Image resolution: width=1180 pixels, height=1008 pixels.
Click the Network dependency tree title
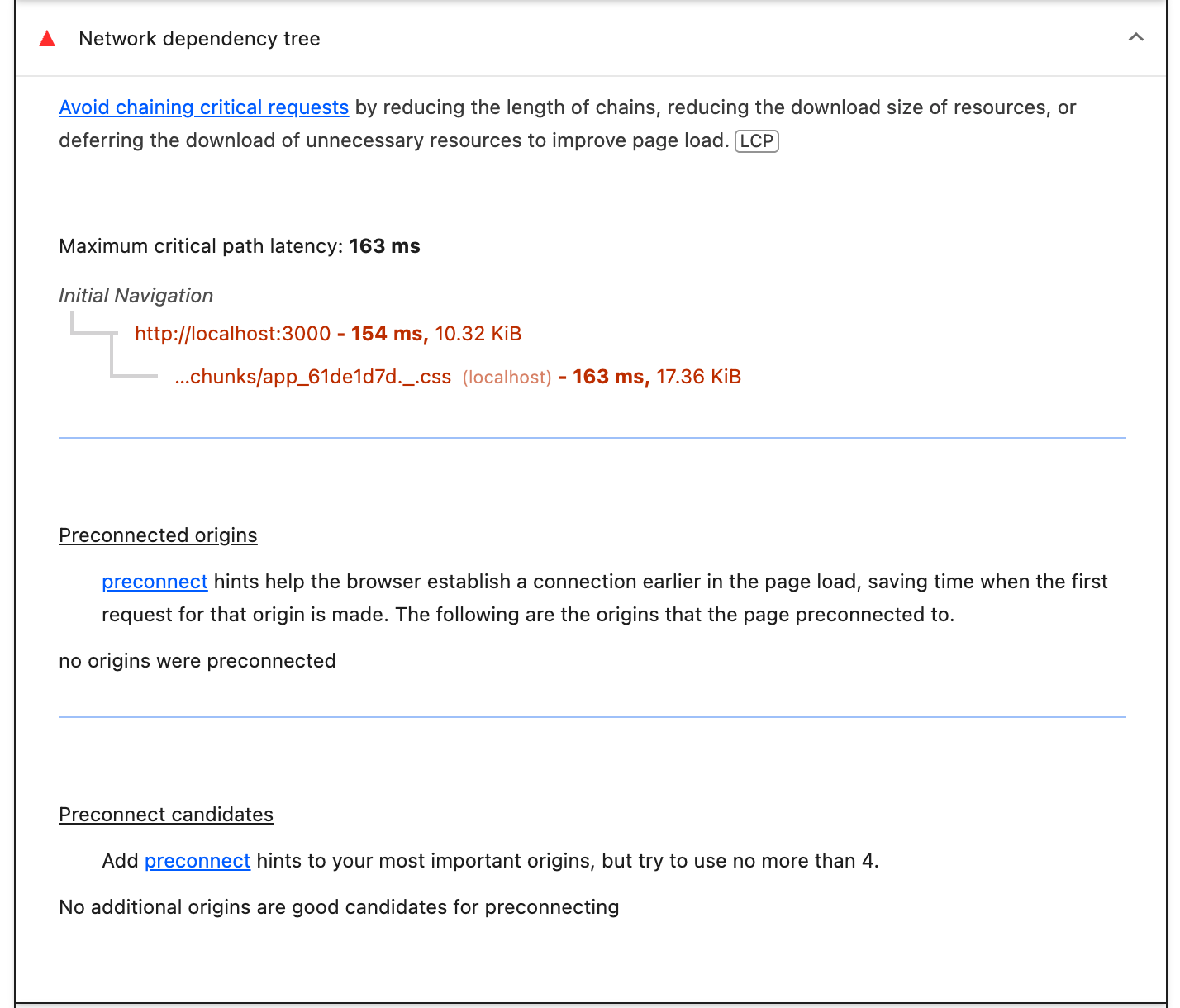(199, 39)
